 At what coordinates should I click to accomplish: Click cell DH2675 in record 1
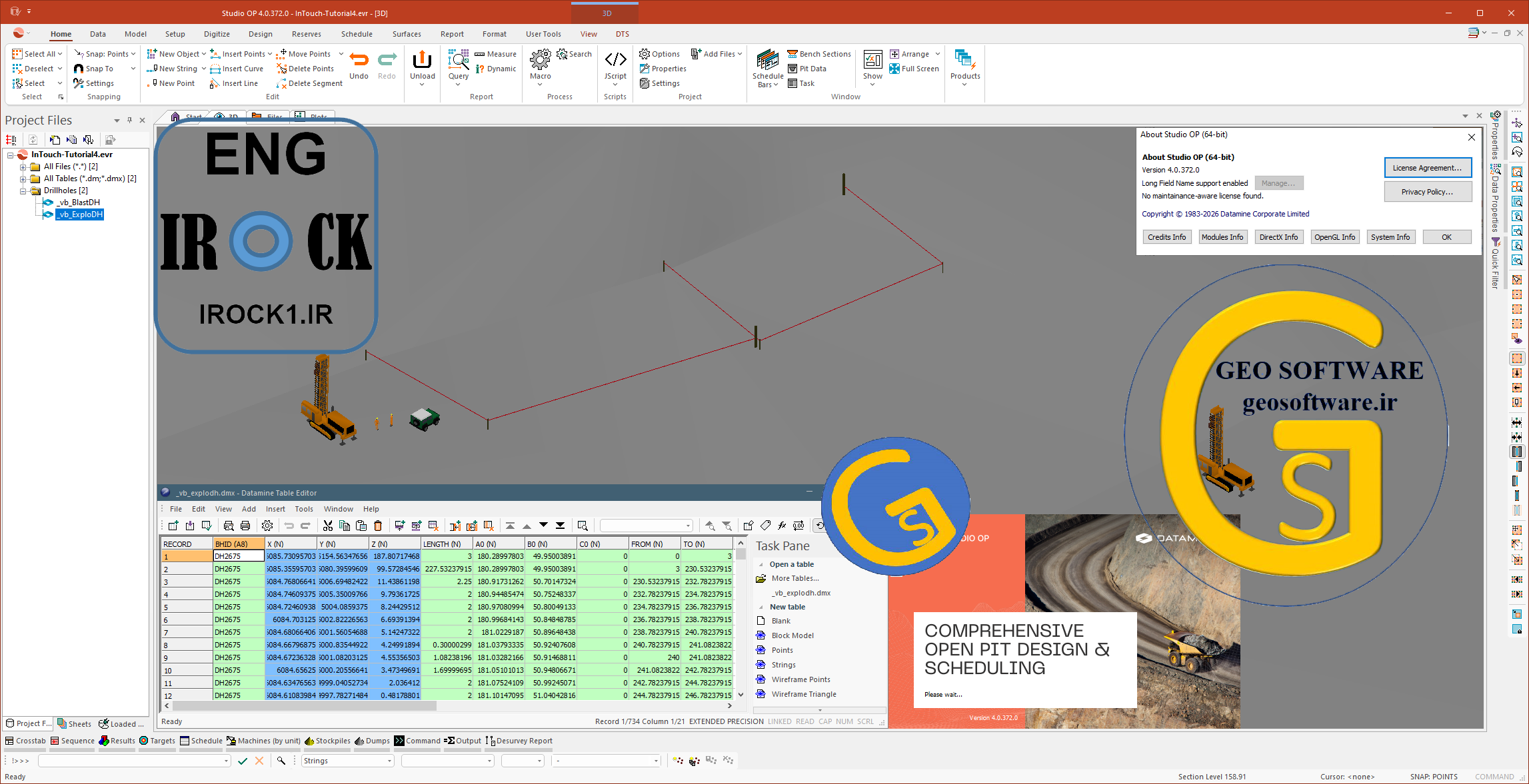239,556
